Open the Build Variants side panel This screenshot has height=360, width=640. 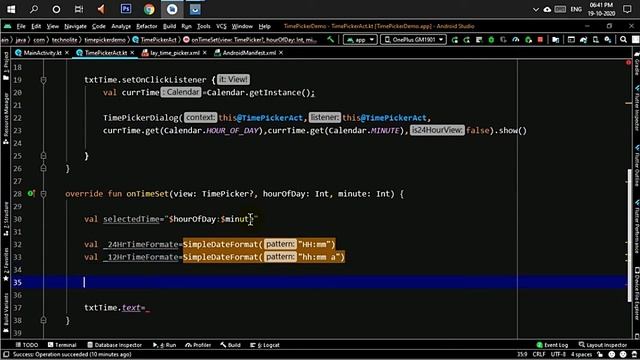point(6,313)
